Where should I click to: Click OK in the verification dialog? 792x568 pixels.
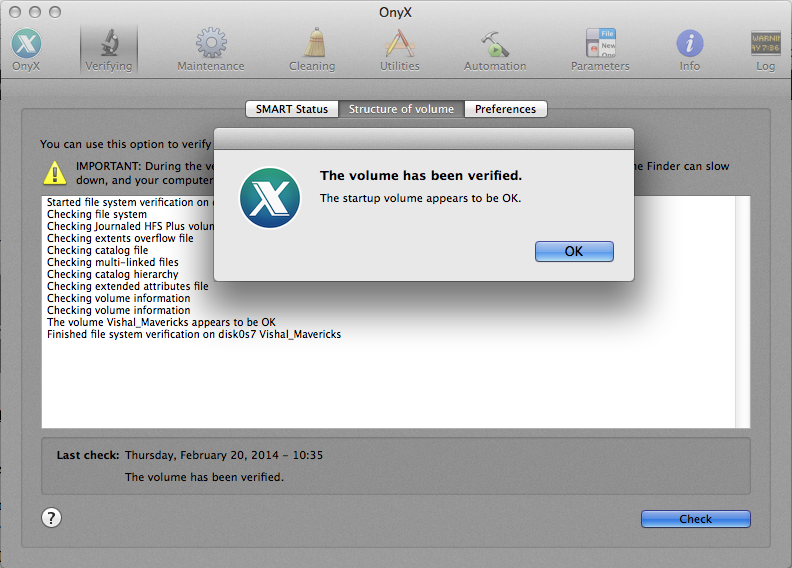click(x=574, y=251)
